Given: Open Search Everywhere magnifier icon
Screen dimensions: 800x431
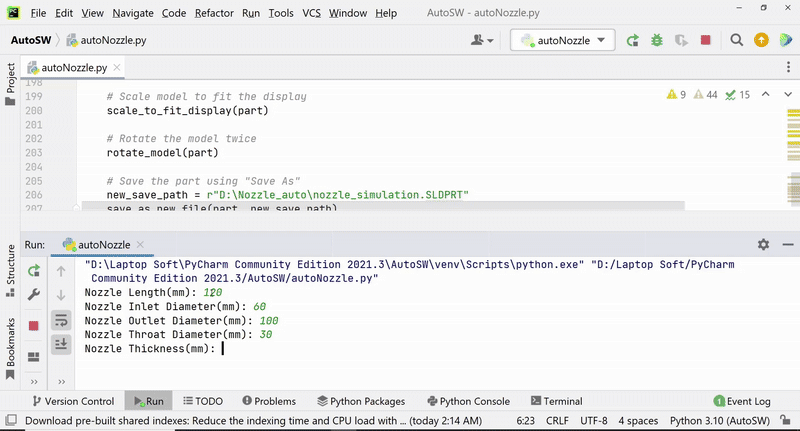Looking at the screenshot, I should point(736,40).
